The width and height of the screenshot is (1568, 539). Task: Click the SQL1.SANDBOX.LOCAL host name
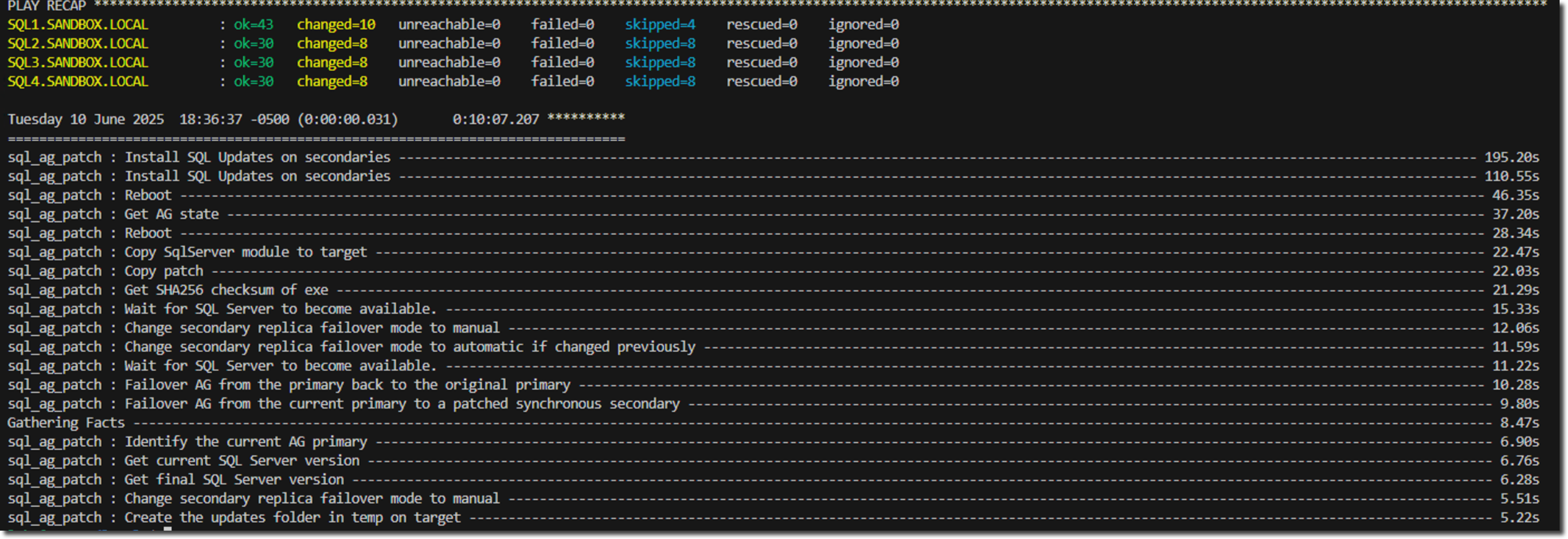[x=77, y=25]
